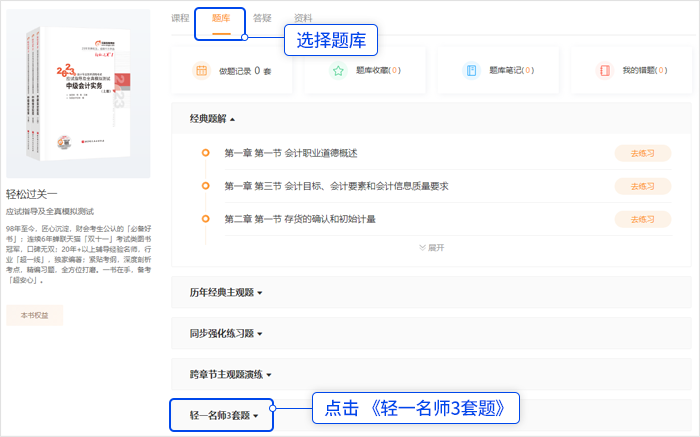Select the orange bullet for 第一章 第一节

point(205,153)
